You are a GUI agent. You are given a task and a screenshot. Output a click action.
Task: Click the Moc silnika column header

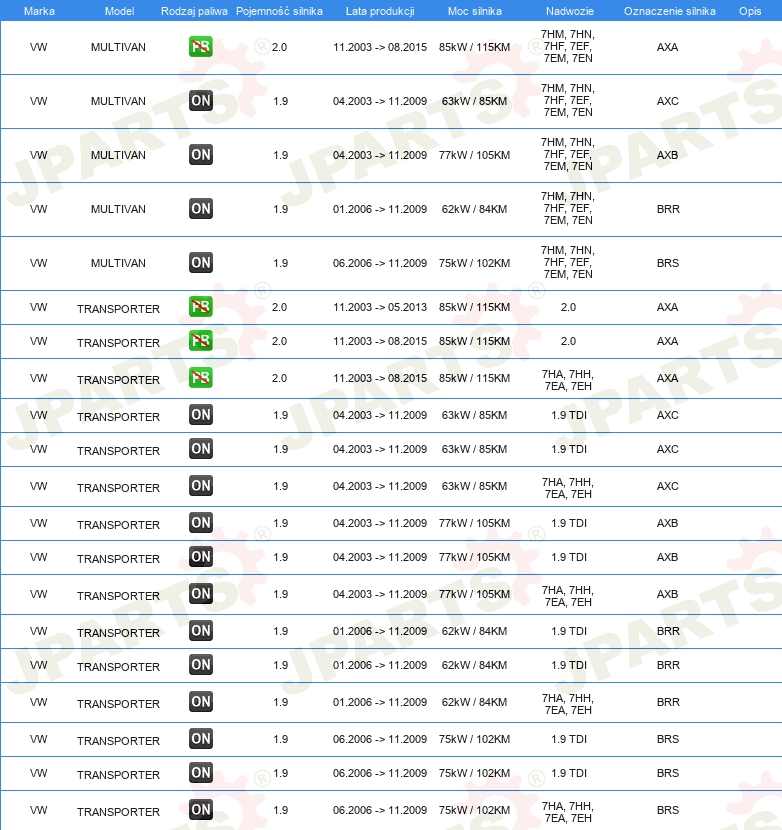tap(474, 11)
